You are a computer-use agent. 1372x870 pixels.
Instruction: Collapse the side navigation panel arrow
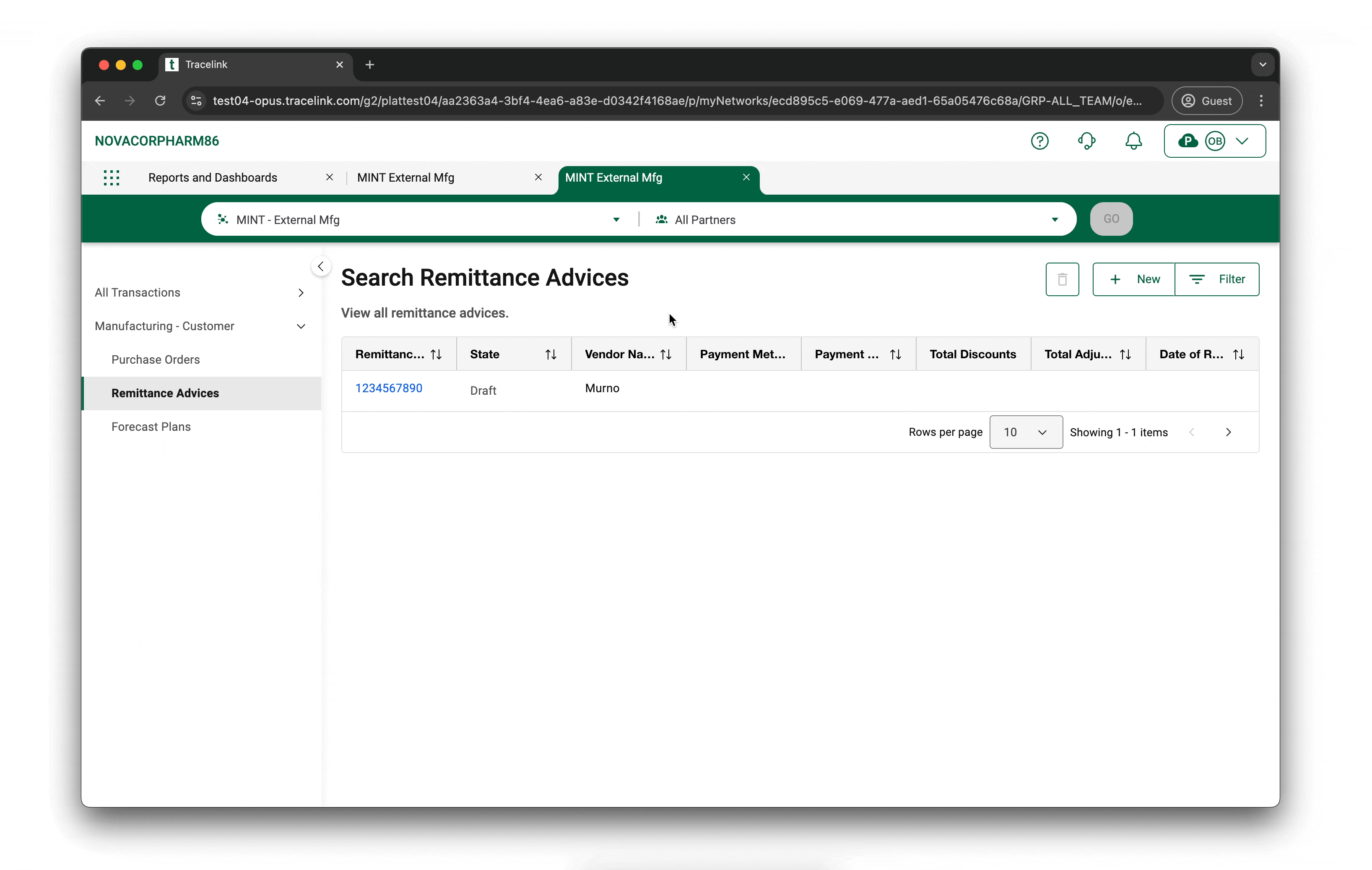coord(321,266)
